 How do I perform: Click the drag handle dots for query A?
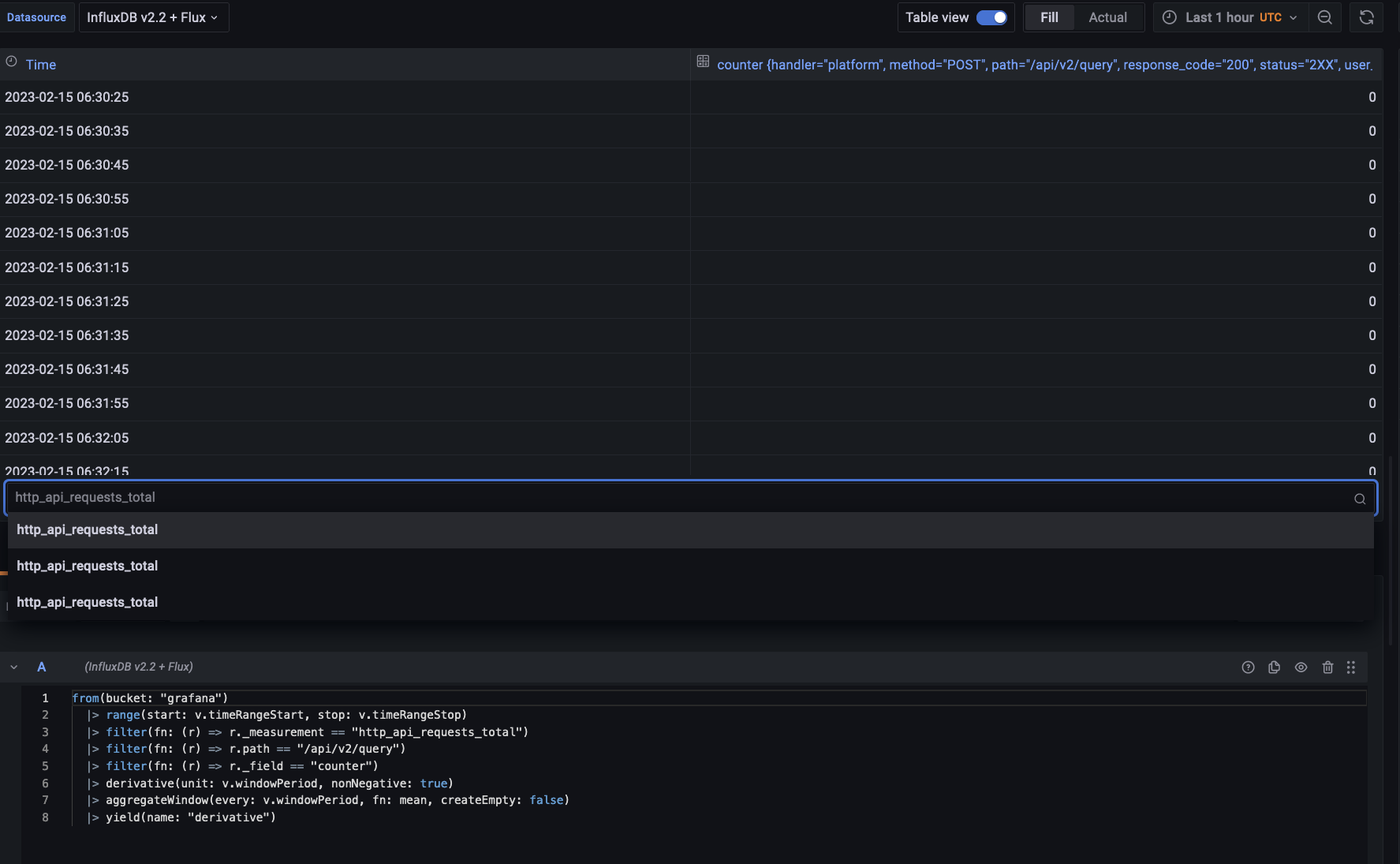coord(1351,667)
